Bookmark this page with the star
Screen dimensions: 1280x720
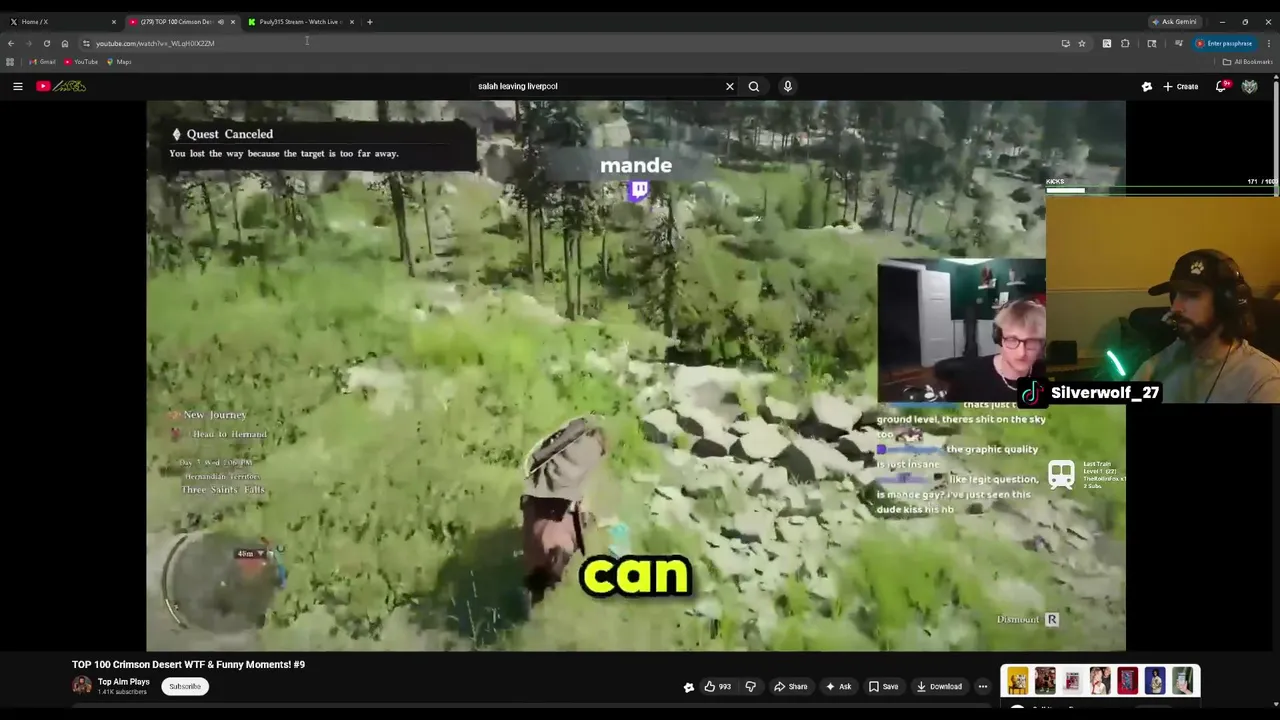[1082, 43]
